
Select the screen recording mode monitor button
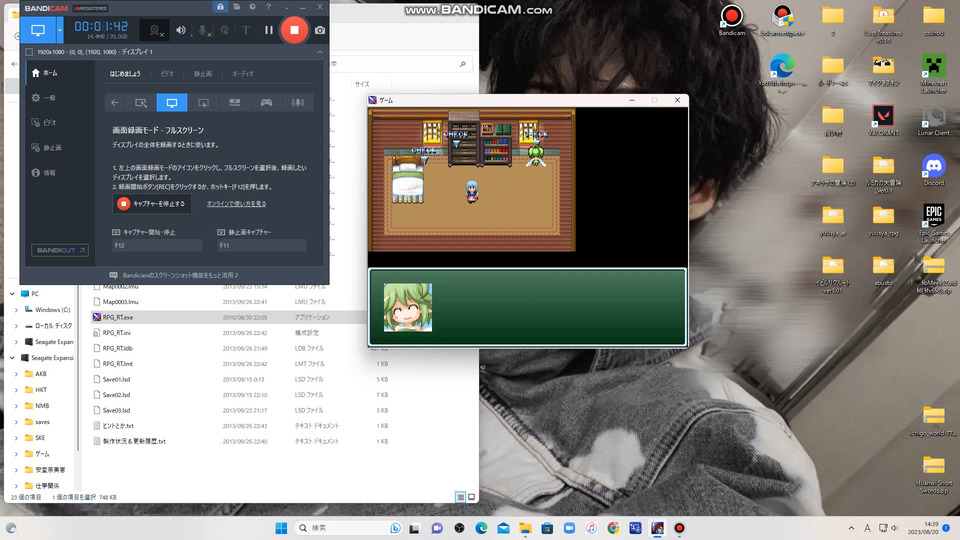click(x=38, y=29)
